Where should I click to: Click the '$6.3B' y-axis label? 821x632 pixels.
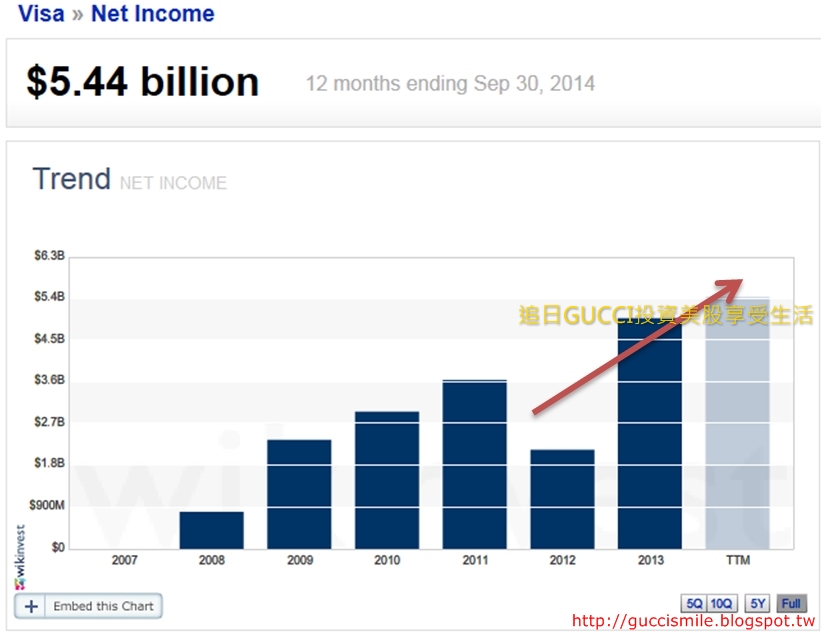tap(50, 256)
